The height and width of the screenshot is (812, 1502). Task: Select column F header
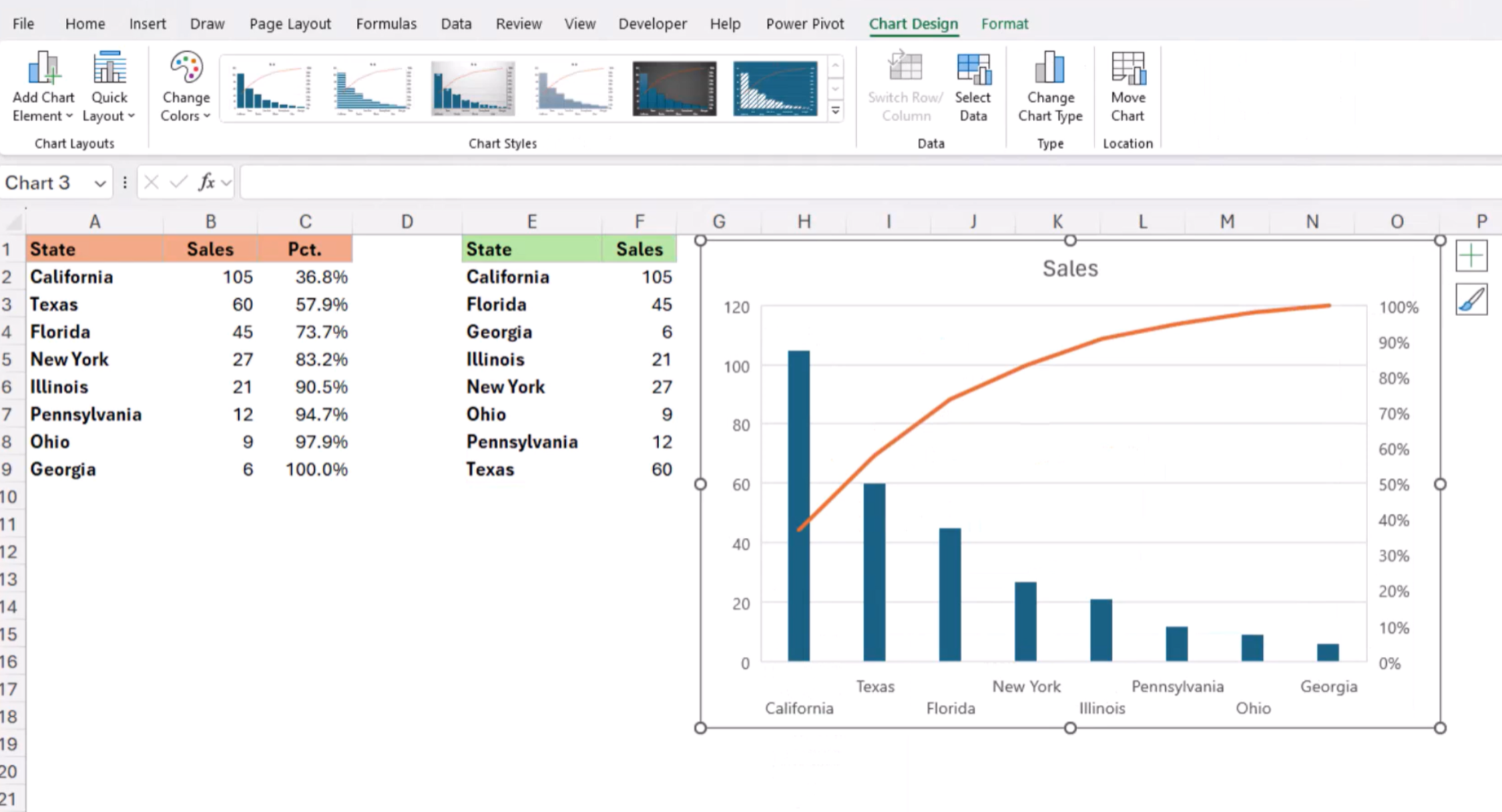639,222
